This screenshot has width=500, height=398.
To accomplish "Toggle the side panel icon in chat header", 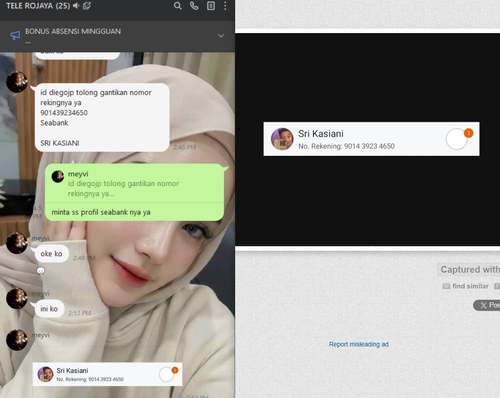I will [211, 6].
